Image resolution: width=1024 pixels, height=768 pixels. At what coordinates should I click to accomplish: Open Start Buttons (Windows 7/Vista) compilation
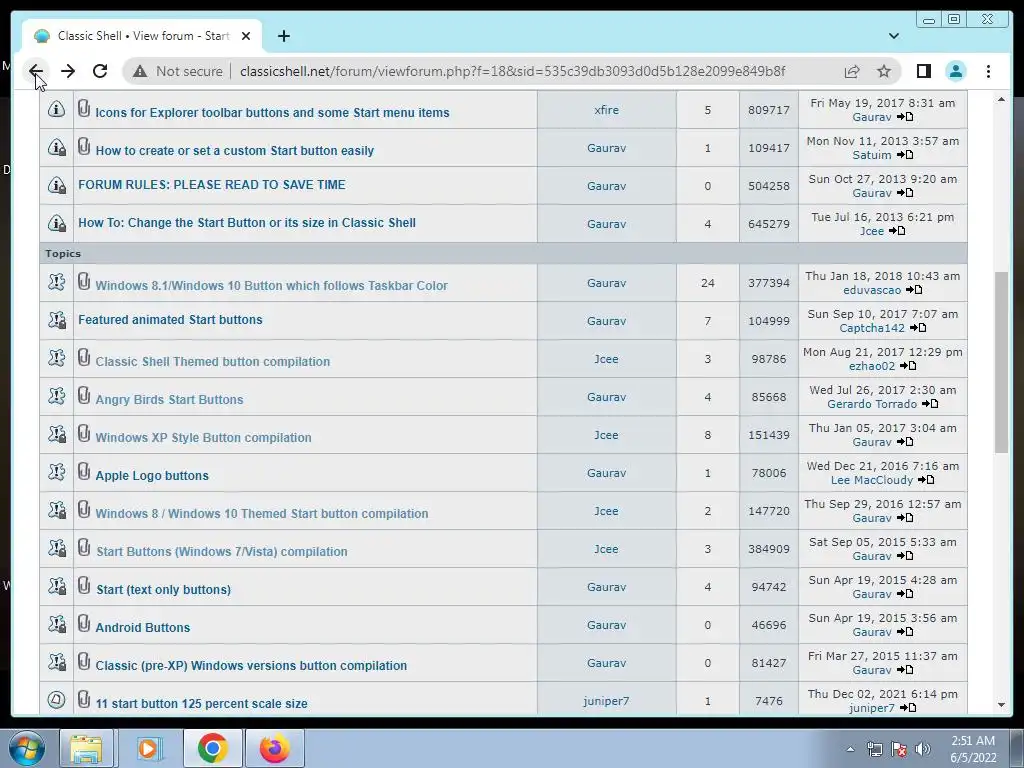click(x=222, y=551)
